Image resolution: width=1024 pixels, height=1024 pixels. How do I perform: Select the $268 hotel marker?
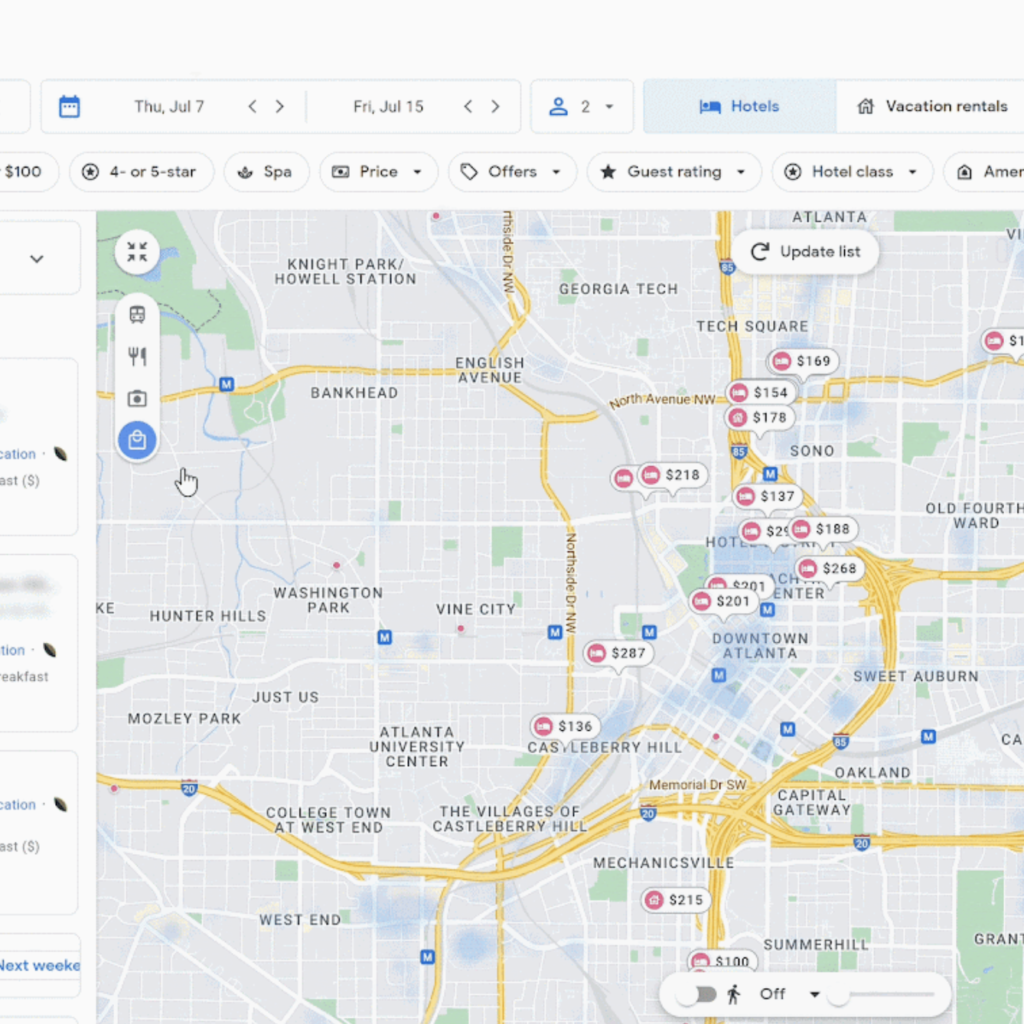(830, 568)
